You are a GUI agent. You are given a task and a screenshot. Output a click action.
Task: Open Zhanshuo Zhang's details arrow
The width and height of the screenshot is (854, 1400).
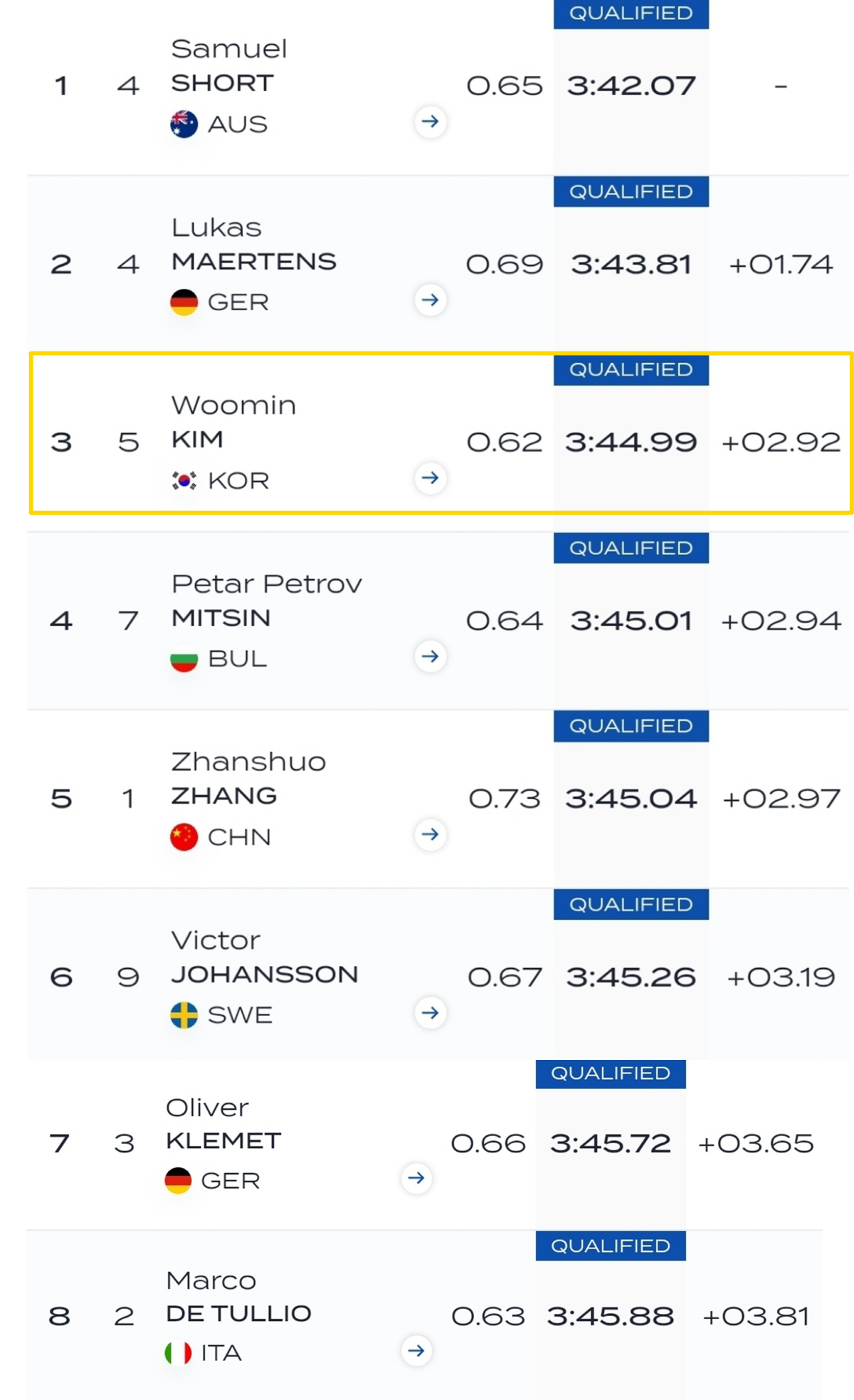pos(430,834)
